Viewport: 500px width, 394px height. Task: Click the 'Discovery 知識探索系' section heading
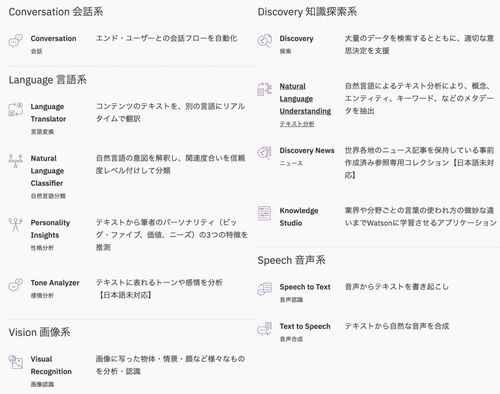(307, 12)
